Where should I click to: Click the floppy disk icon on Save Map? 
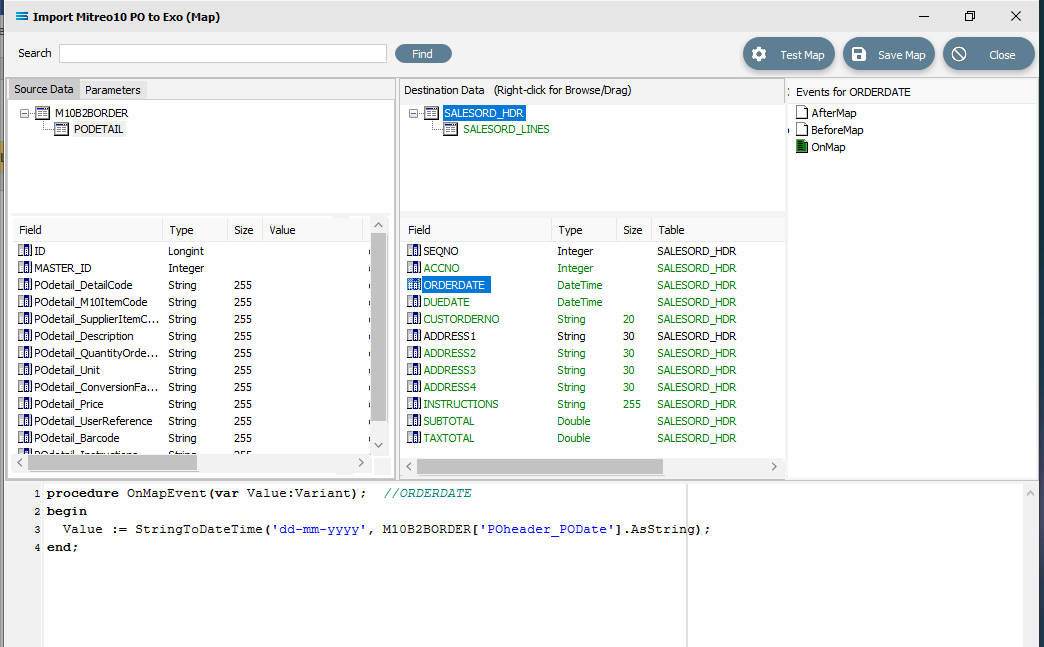tap(859, 55)
